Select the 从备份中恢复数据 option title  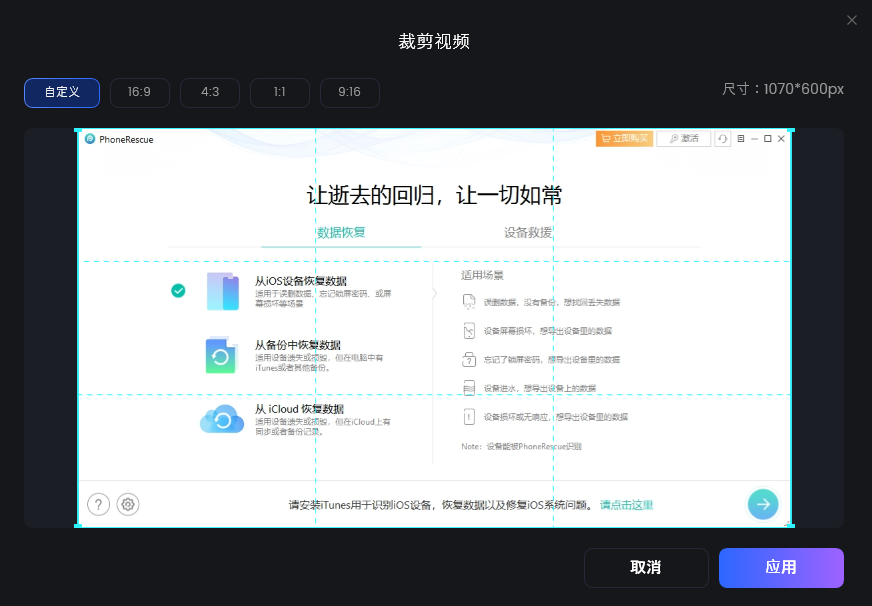[298, 345]
